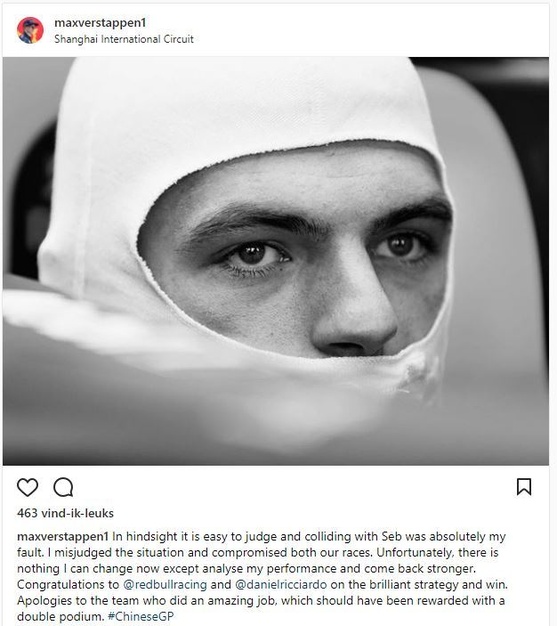Image resolution: width=557 pixels, height=626 pixels.
Task: Open the Shanghai International Circuit location link
Action: pyautogui.click(x=124, y=39)
